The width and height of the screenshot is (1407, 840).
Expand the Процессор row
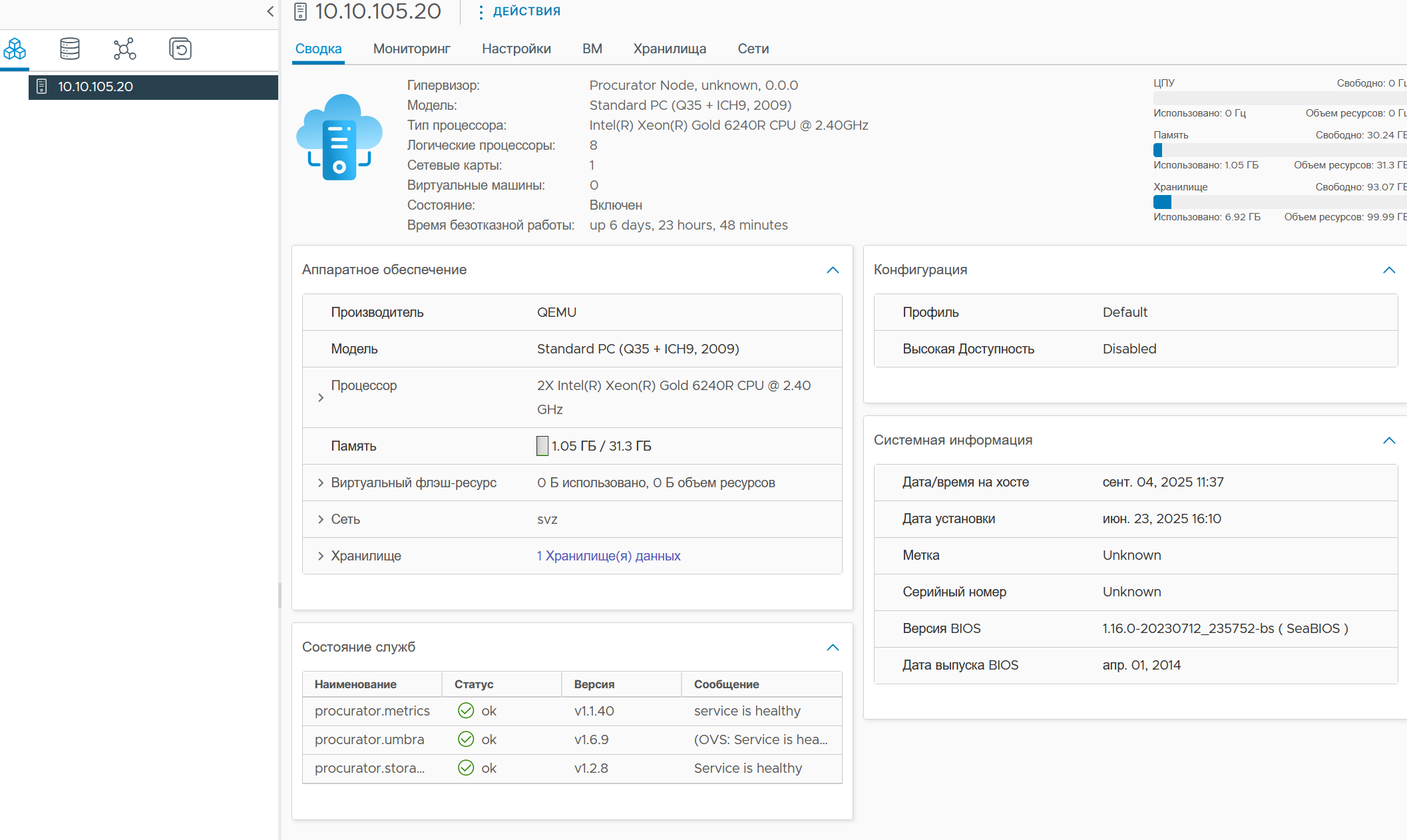tap(321, 397)
